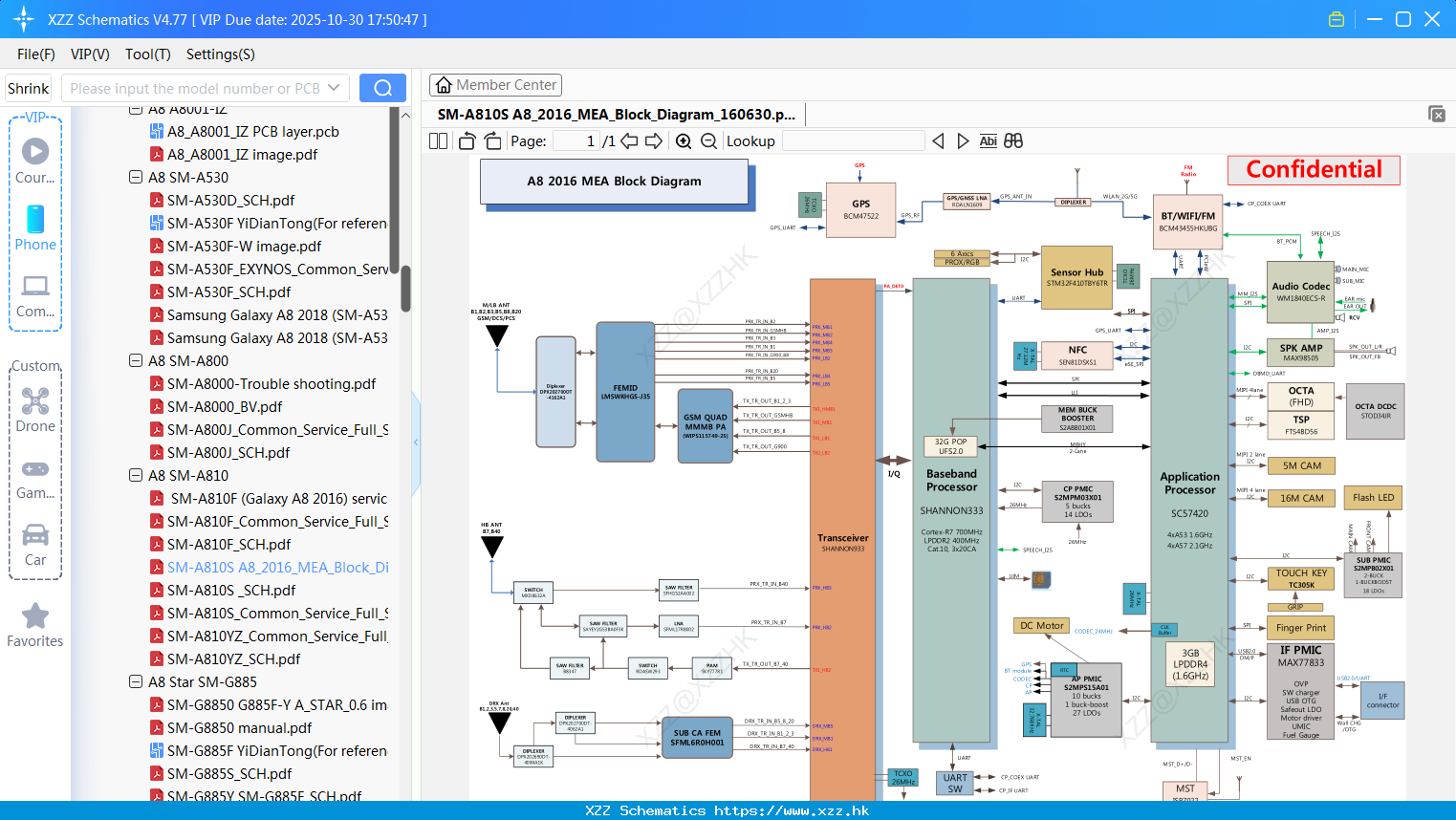
Task: Collapse the file tree side panel handle
Action: click(x=416, y=442)
